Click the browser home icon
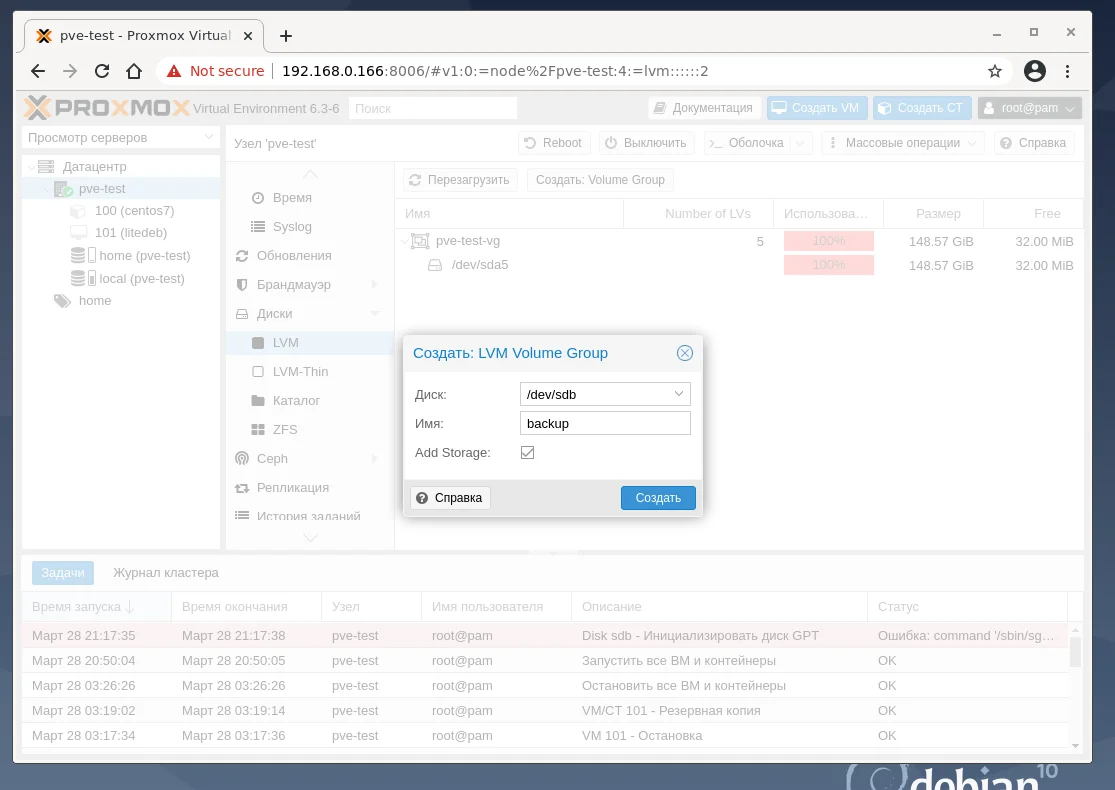Viewport: 1115px width, 790px height. tap(134, 71)
